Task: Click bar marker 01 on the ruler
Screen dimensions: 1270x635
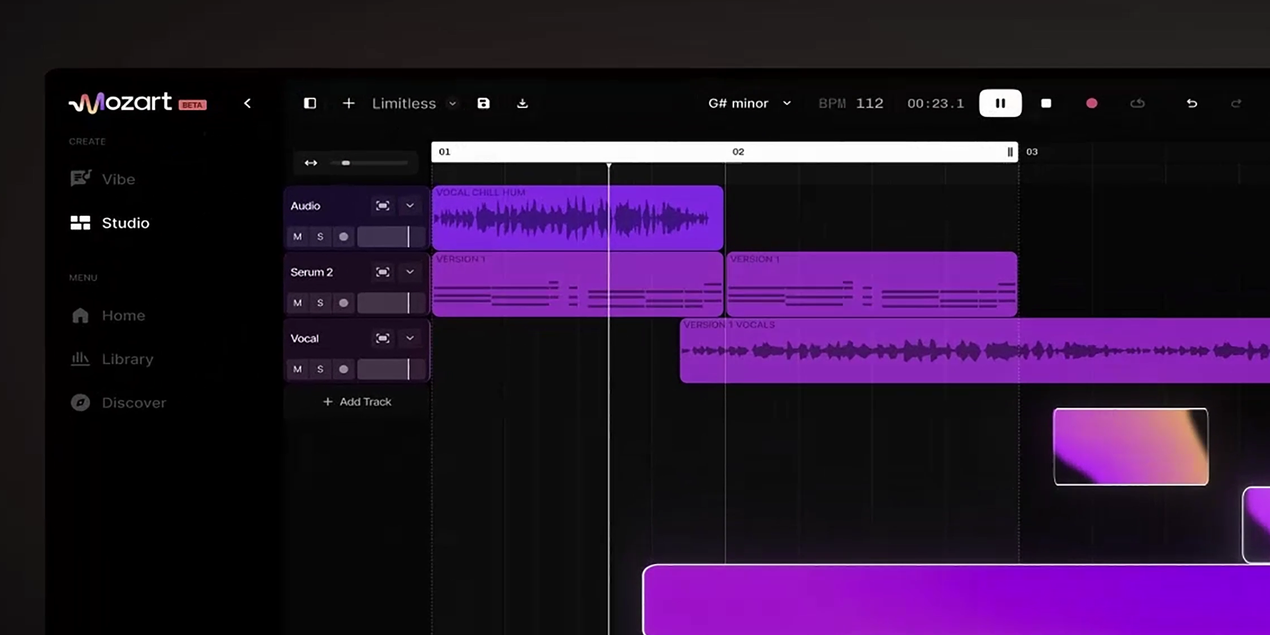Action: 445,152
